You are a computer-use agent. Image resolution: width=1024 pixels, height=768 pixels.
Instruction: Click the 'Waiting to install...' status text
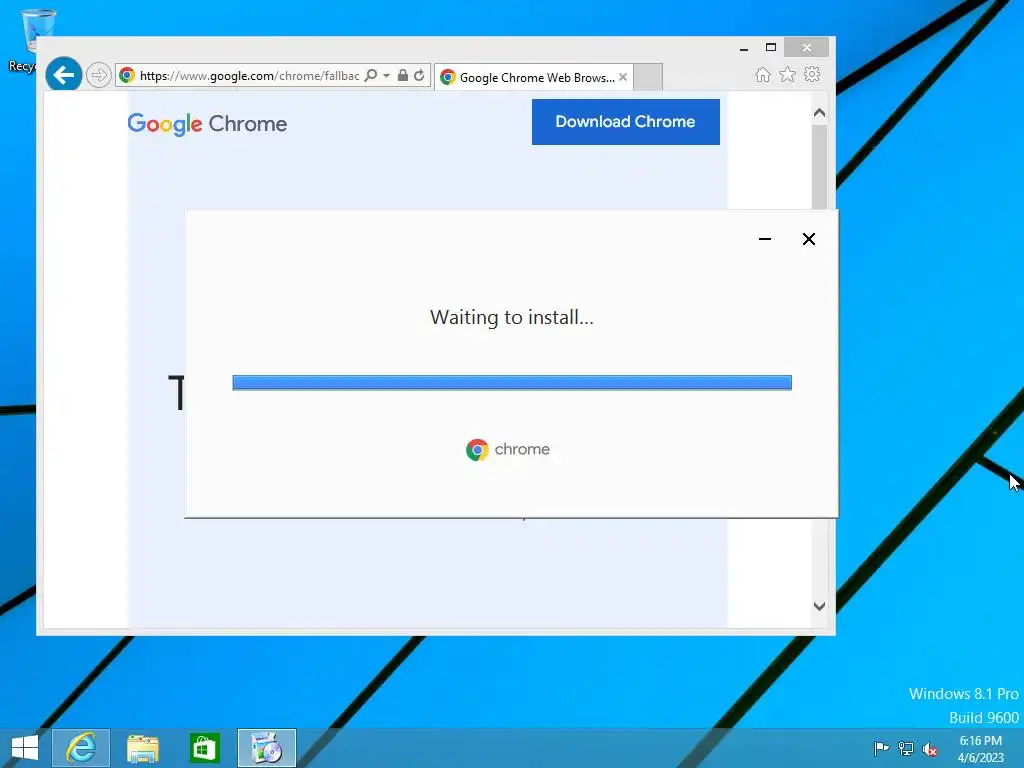pos(511,317)
